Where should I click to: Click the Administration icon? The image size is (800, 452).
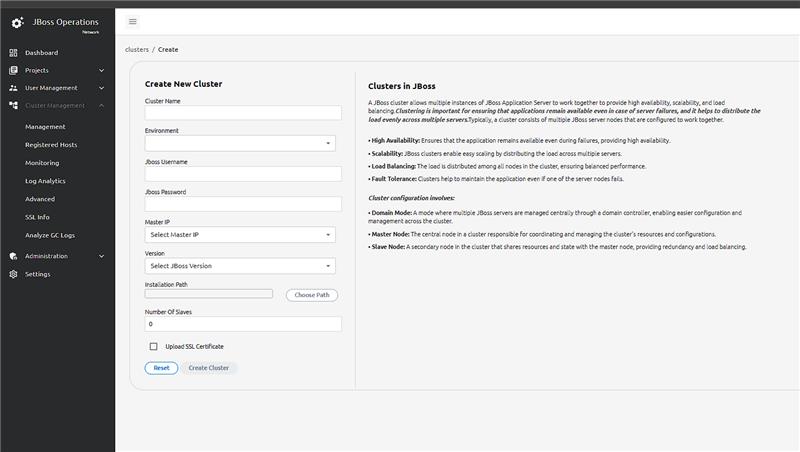[x=13, y=256]
